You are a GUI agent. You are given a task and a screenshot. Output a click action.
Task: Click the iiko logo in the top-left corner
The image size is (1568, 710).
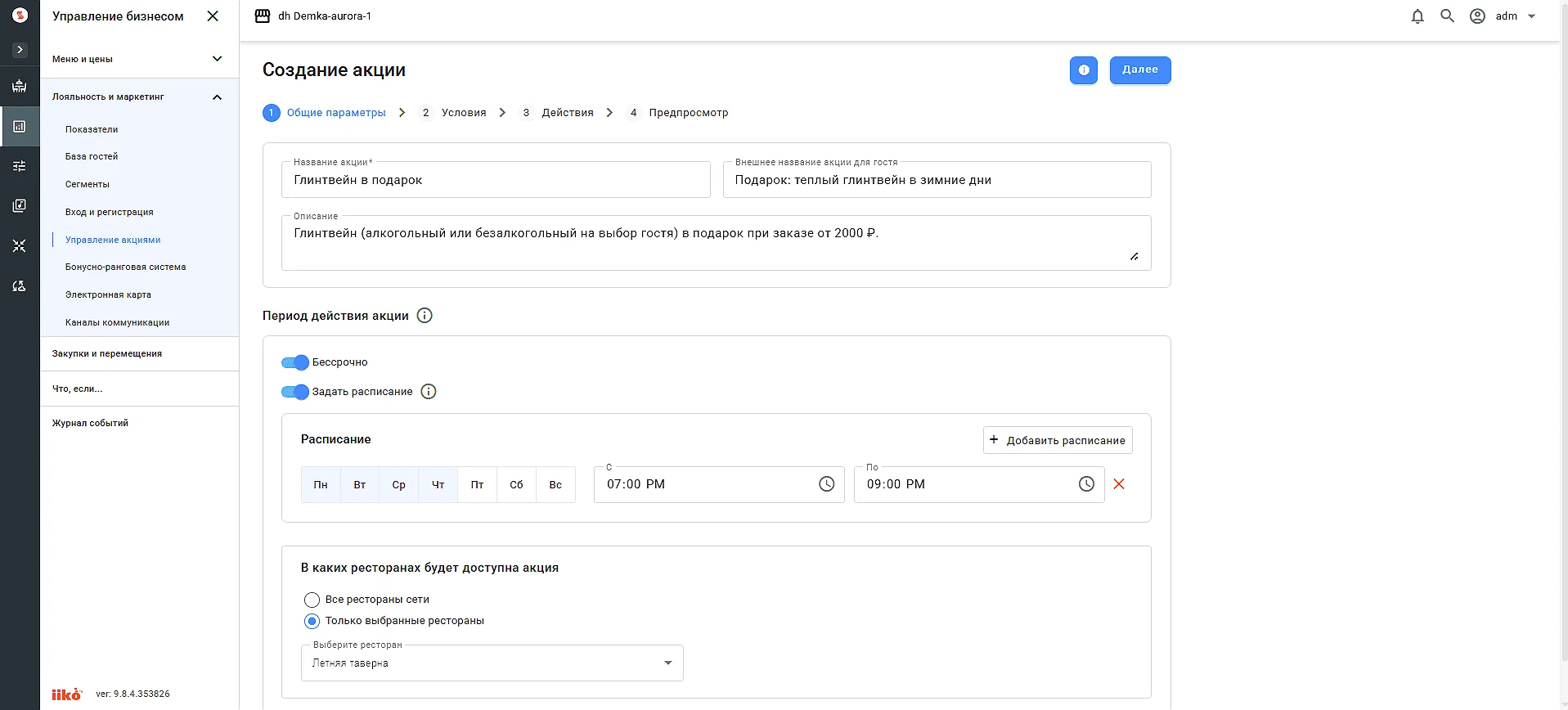coord(20,16)
